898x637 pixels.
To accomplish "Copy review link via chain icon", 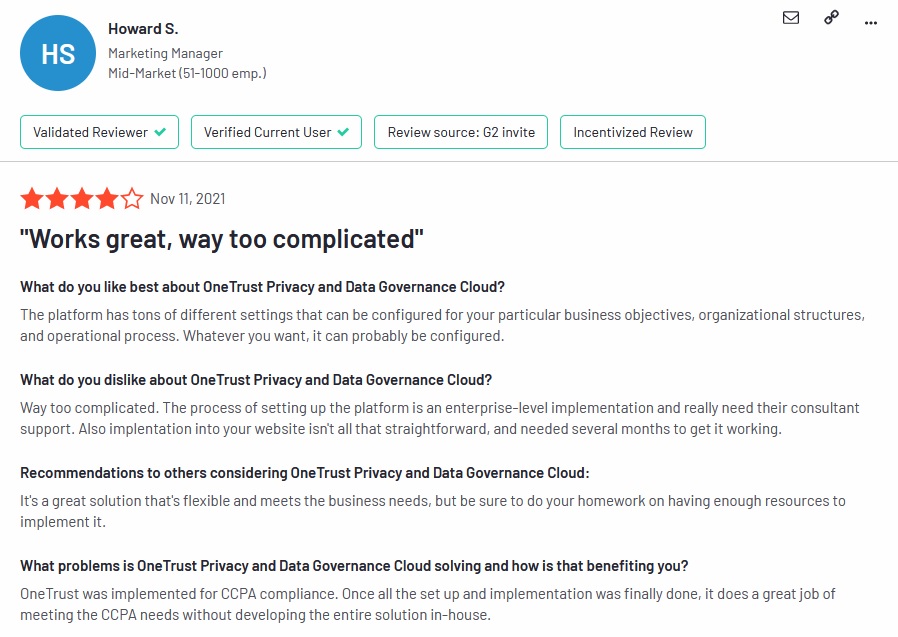I will click(x=831, y=18).
